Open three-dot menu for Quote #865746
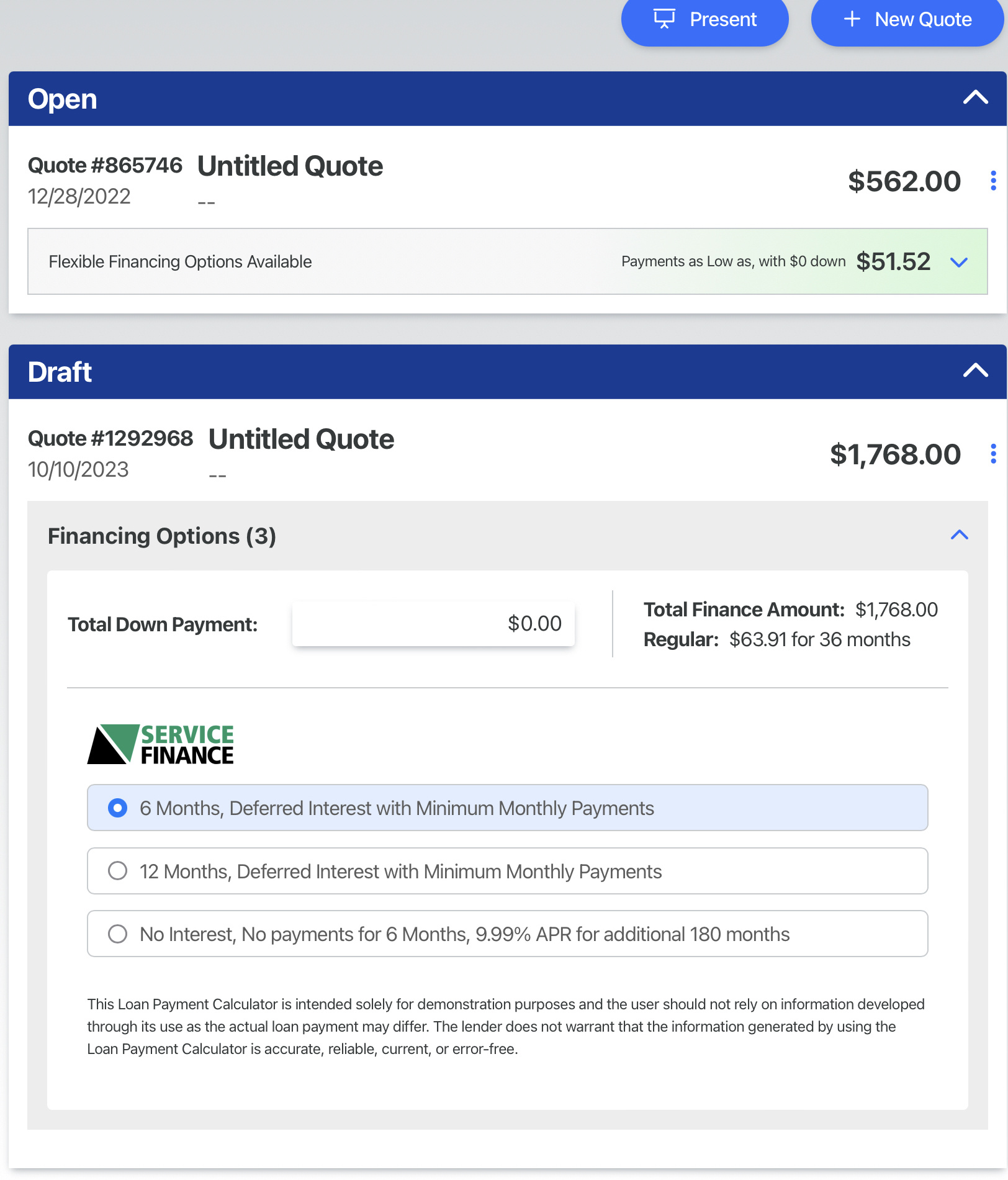The width and height of the screenshot is (1008, 1180). tap(993, 181)
